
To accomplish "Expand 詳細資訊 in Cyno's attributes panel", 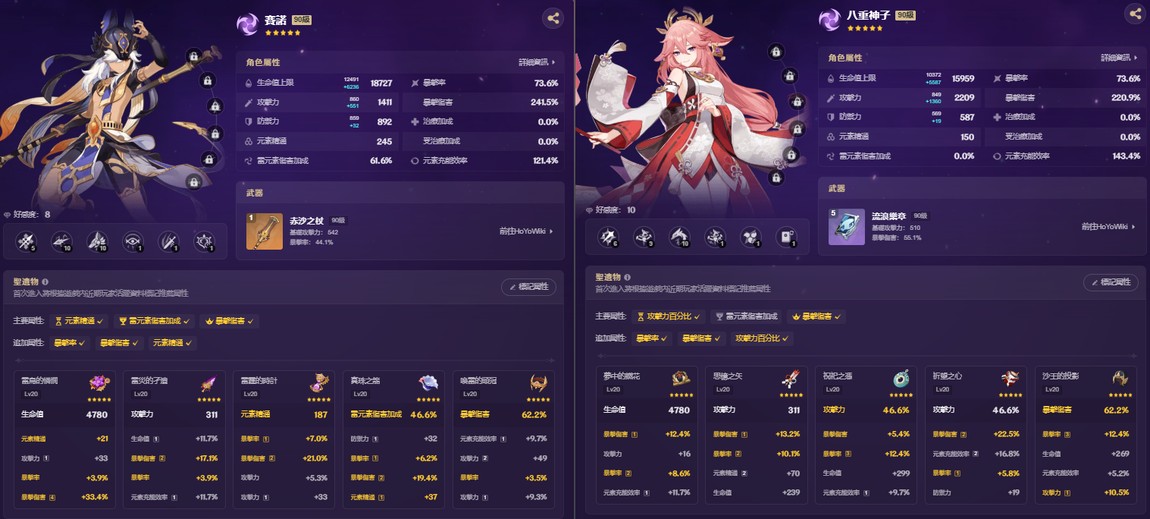I will click(538, 63).
